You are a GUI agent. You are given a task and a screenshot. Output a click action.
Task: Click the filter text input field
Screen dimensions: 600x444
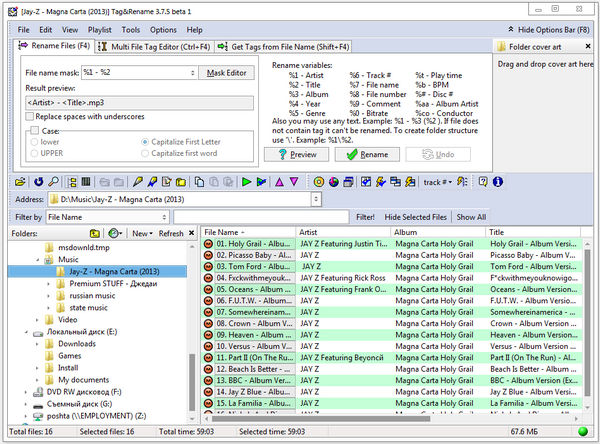[x=260, y=216]
